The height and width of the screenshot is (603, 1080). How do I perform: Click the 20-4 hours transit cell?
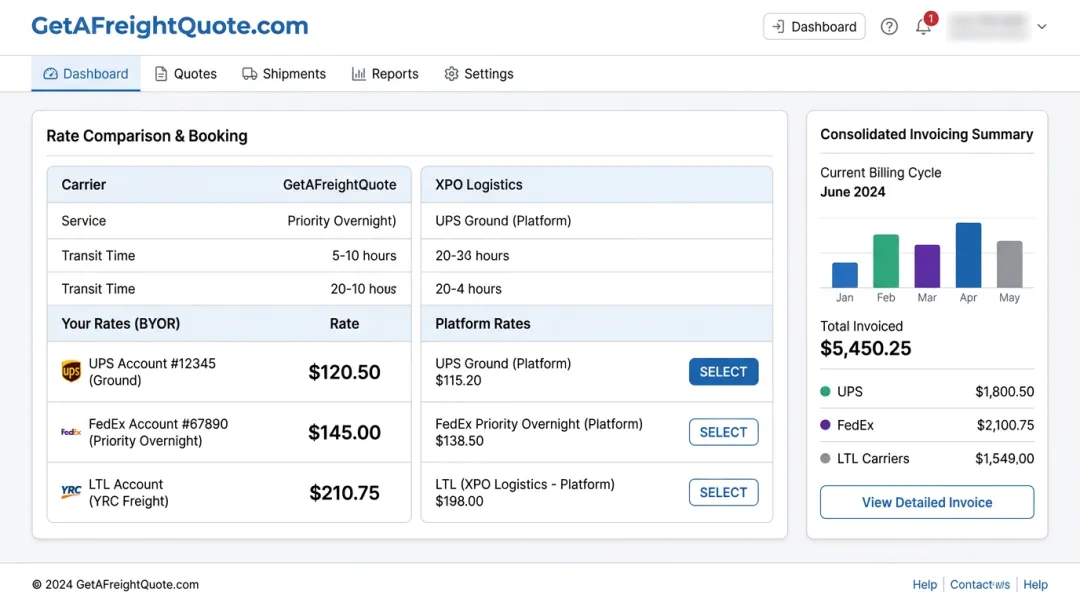[x=468, y=289]
